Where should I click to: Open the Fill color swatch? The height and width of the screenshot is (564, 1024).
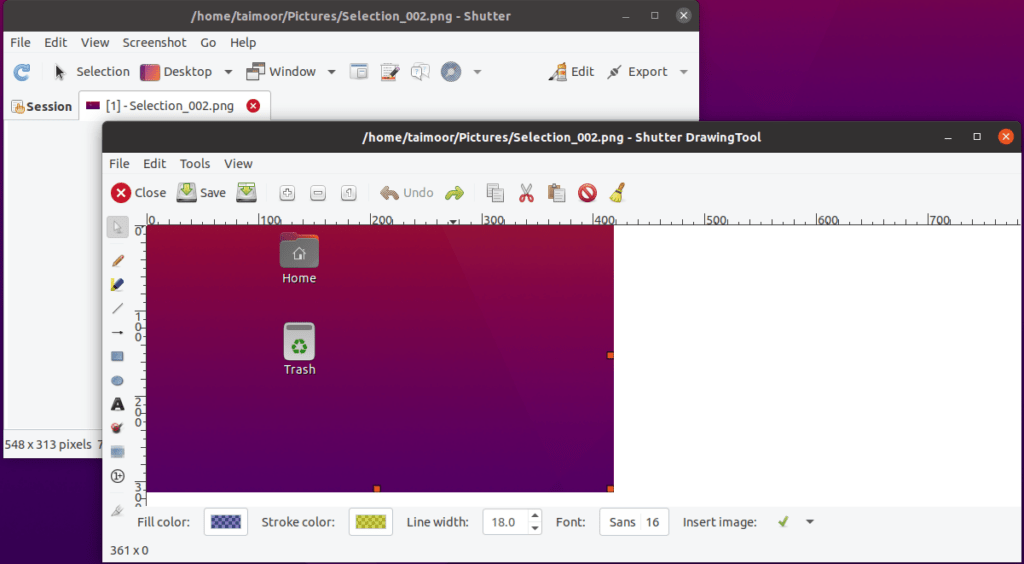(226, 522)
